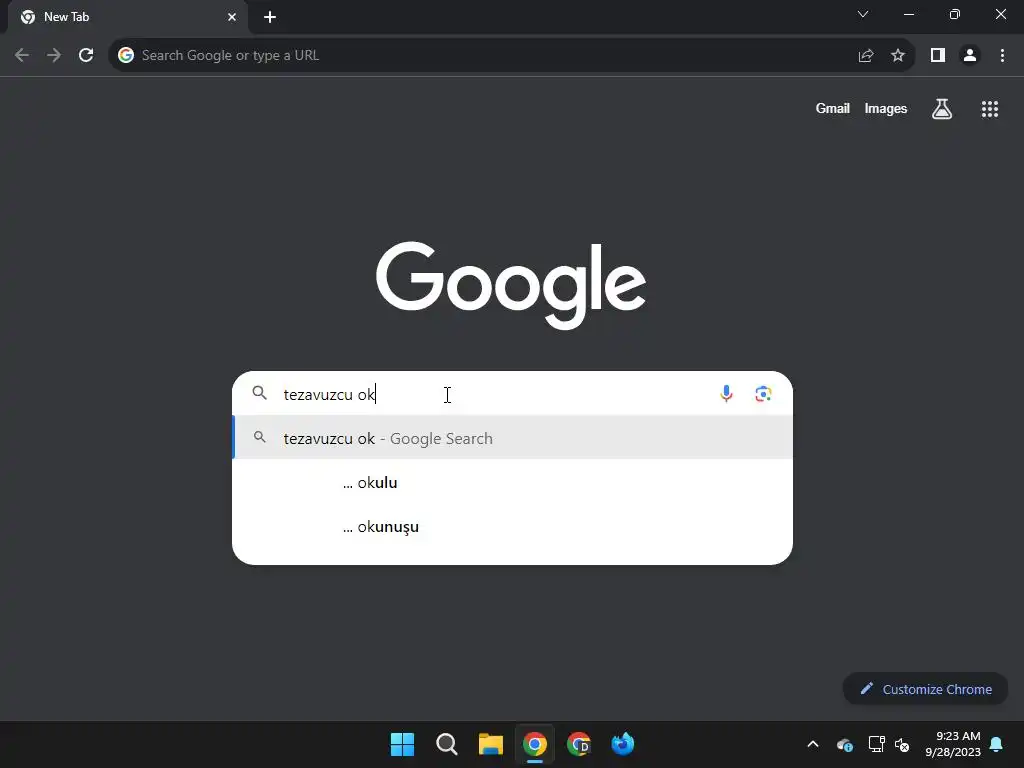Viewport: 1024px width, 768px height.
Task: Open File Explorer from taskbar
Action: (490, 744)
